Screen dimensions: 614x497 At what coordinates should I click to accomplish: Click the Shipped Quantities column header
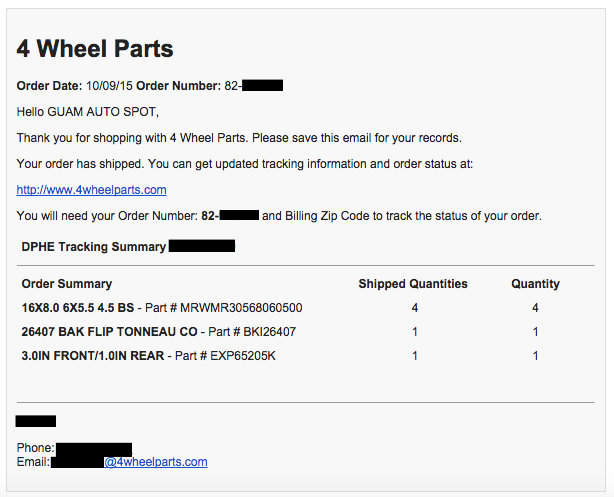coord(413,284)
